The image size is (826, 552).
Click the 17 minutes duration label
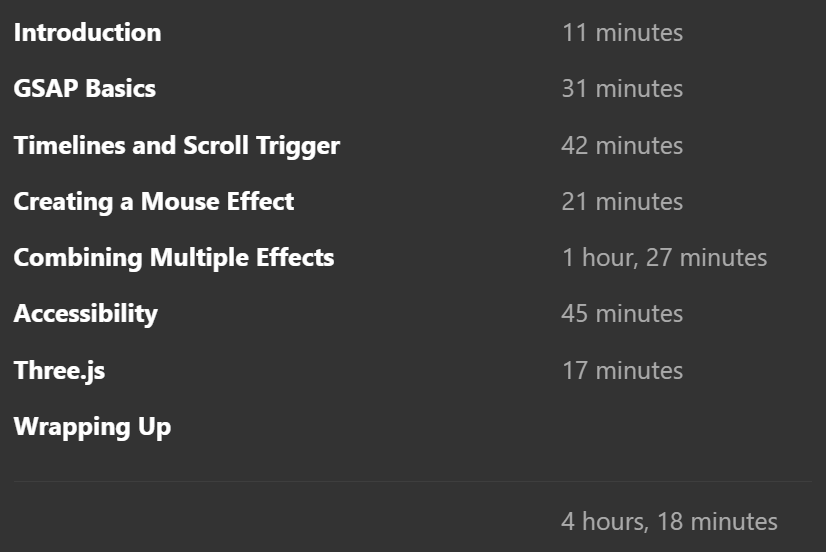click(623, 370)
